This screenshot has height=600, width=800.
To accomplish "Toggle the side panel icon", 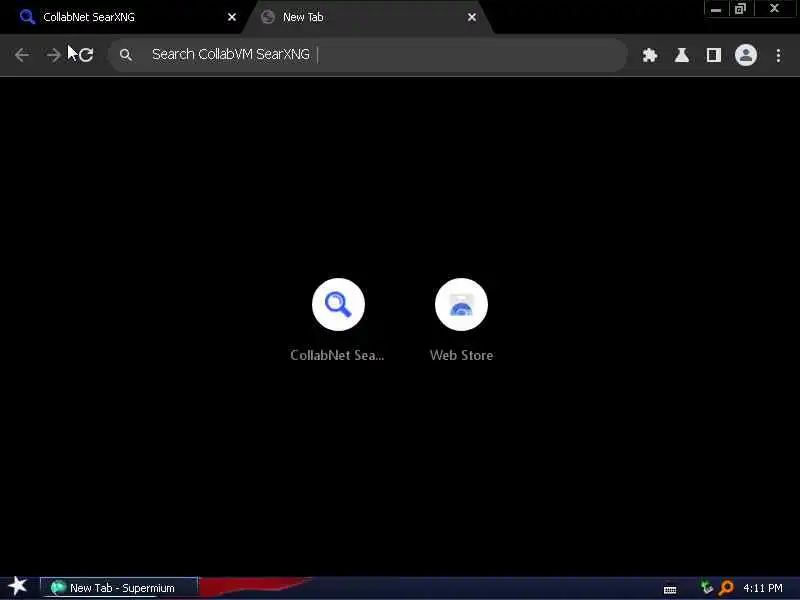I will click(713, 55).
